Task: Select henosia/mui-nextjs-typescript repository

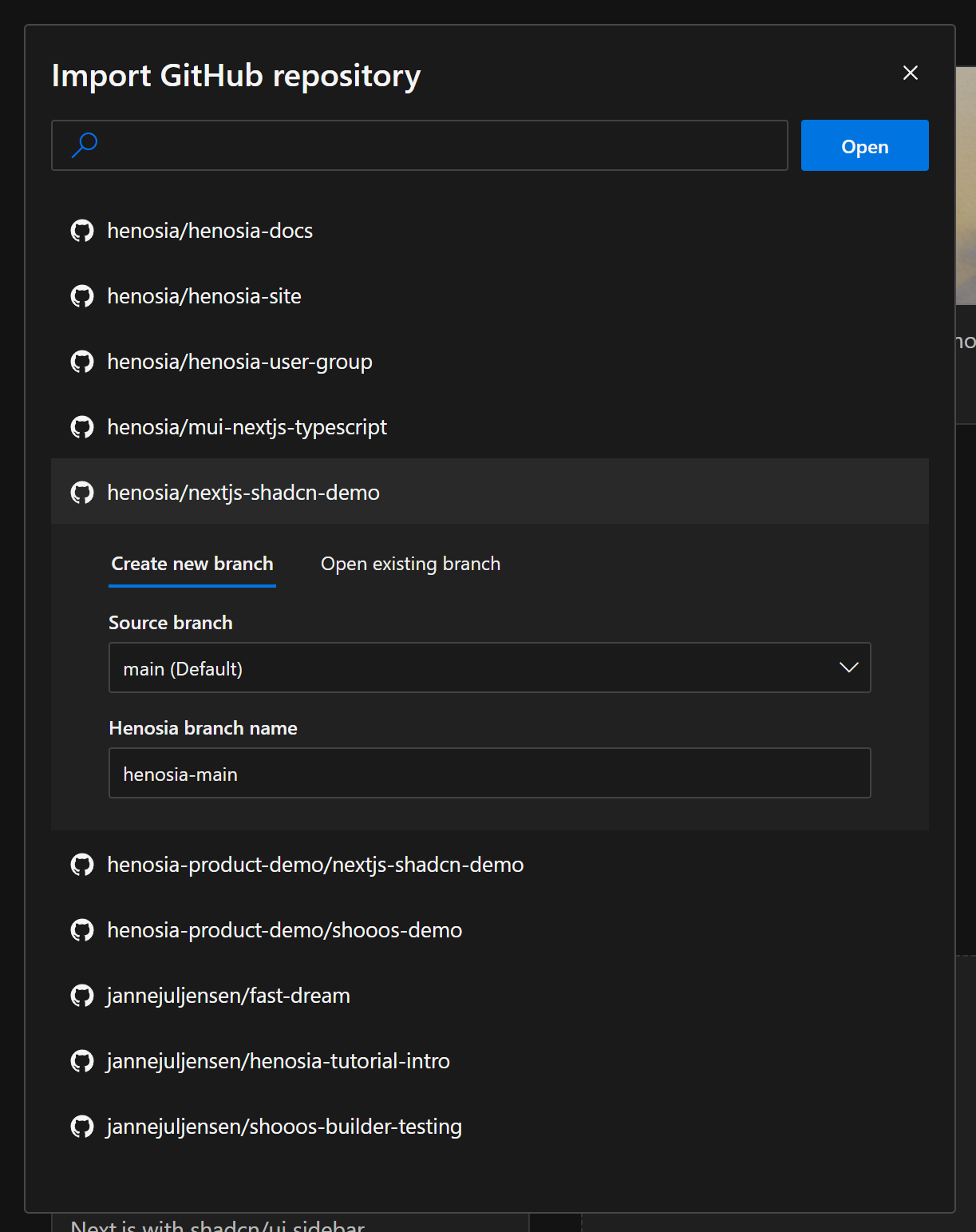Action: [490, 427]
